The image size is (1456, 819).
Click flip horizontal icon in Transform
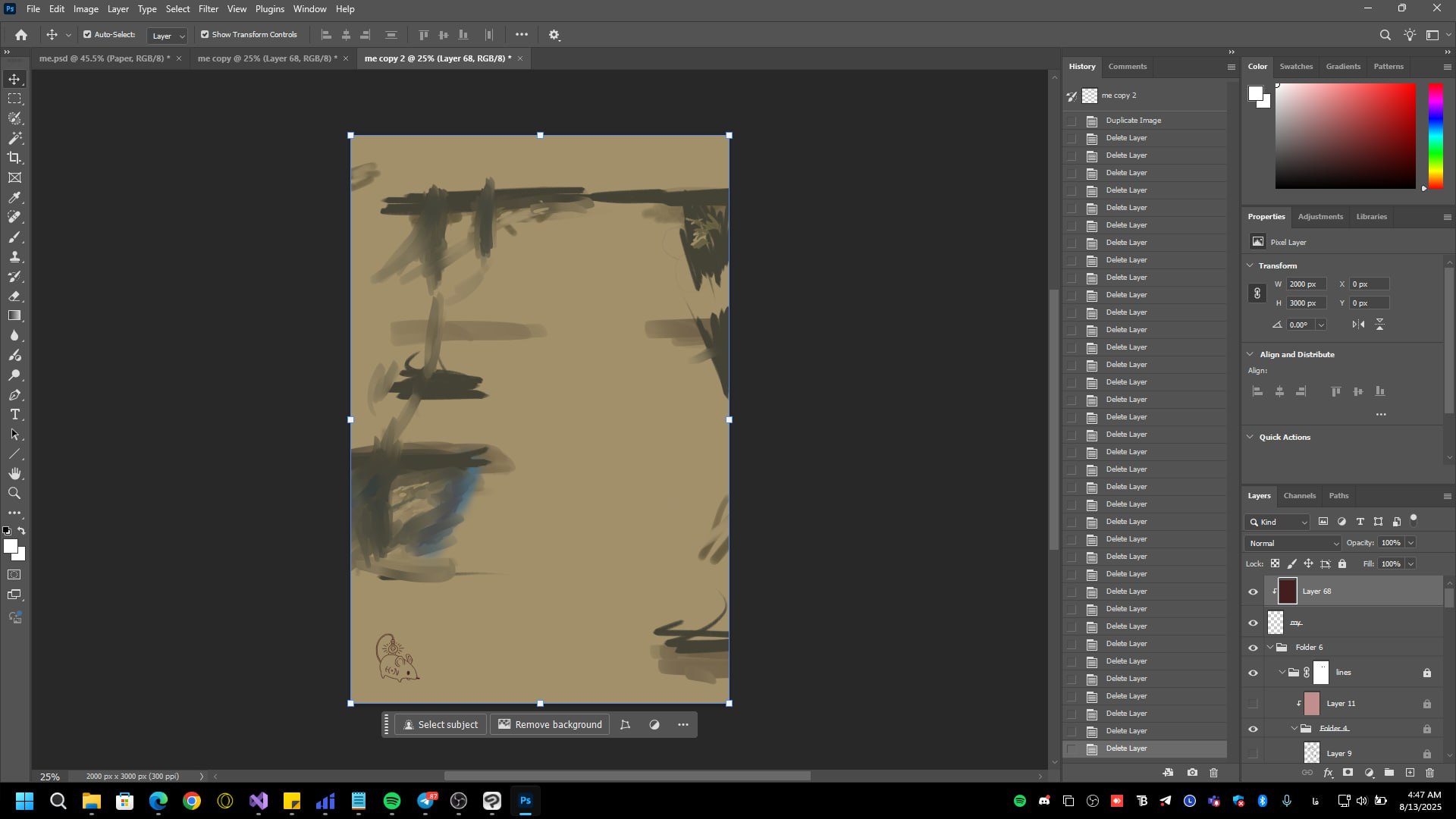coord(1358,325)
